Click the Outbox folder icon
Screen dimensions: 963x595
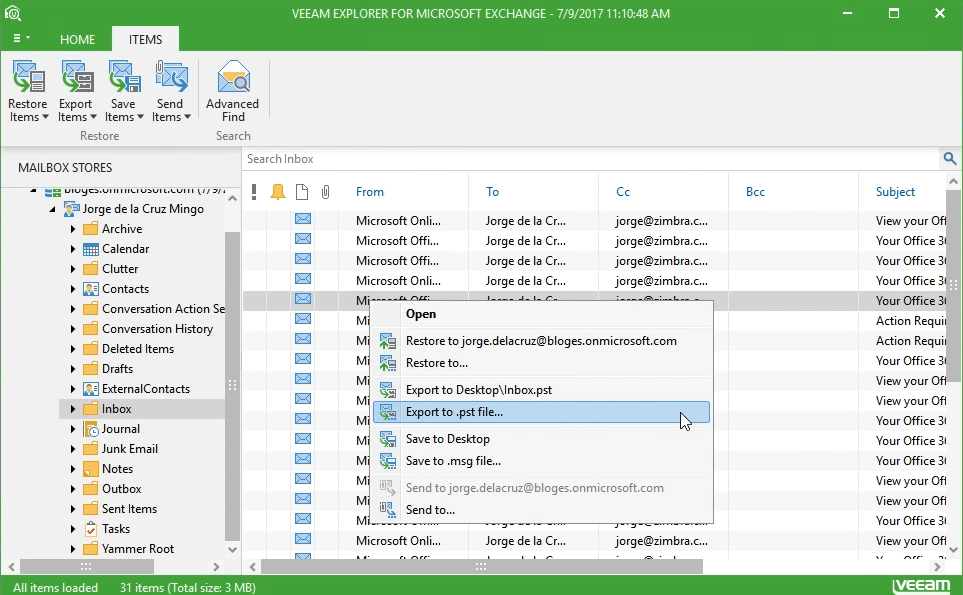[x=90, y=489]
